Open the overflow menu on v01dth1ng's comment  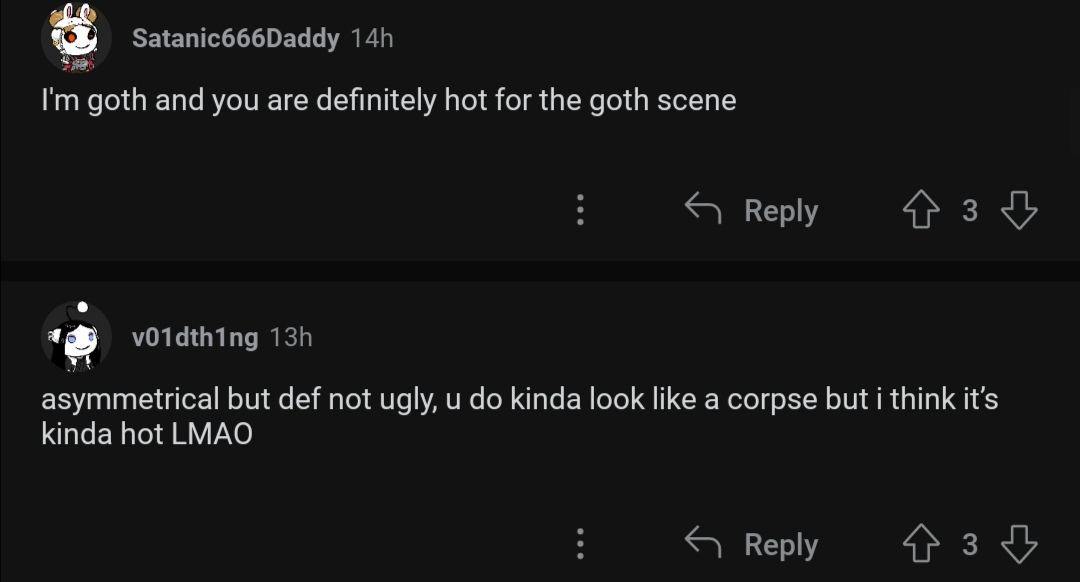(x=580, y=544)
